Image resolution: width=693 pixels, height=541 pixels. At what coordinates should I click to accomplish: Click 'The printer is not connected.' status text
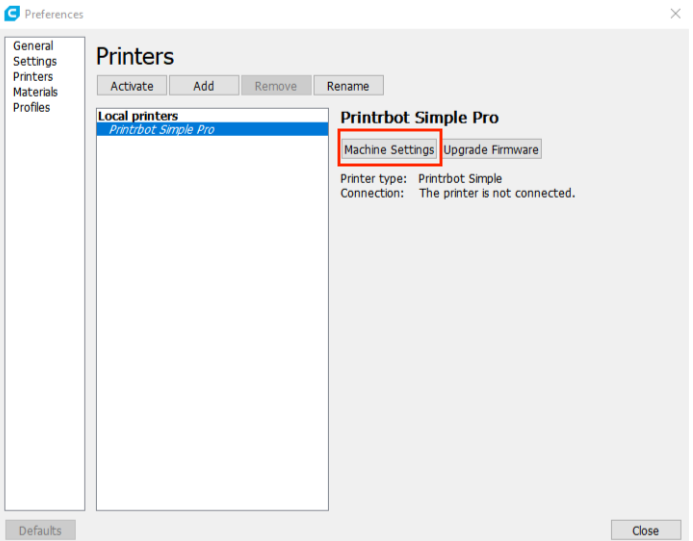pyautogui.click(x=497, y=193)
